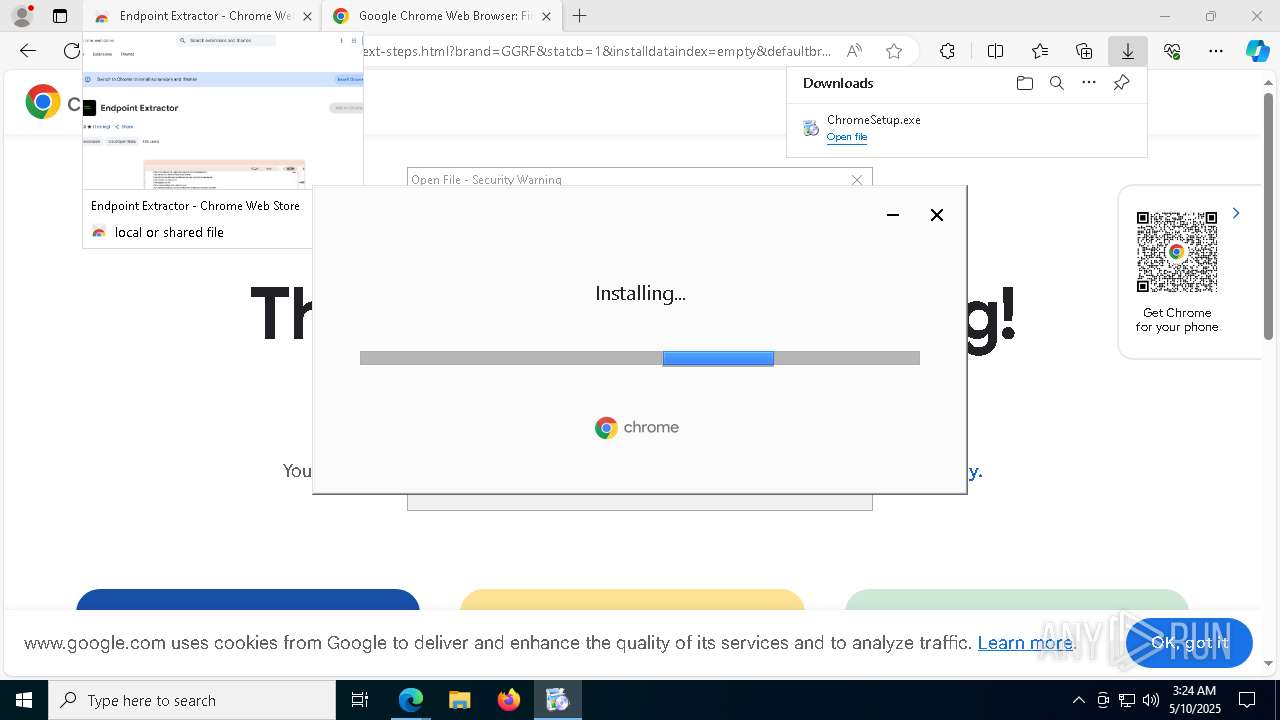Open the notification center icon
Viewport: 1280px width, 720px height.
[1247, 700]
